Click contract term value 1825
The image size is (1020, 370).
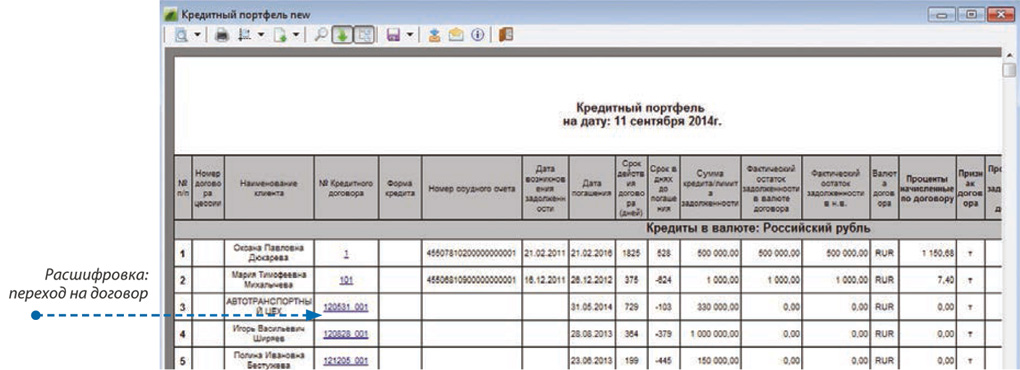pos(630,254)
